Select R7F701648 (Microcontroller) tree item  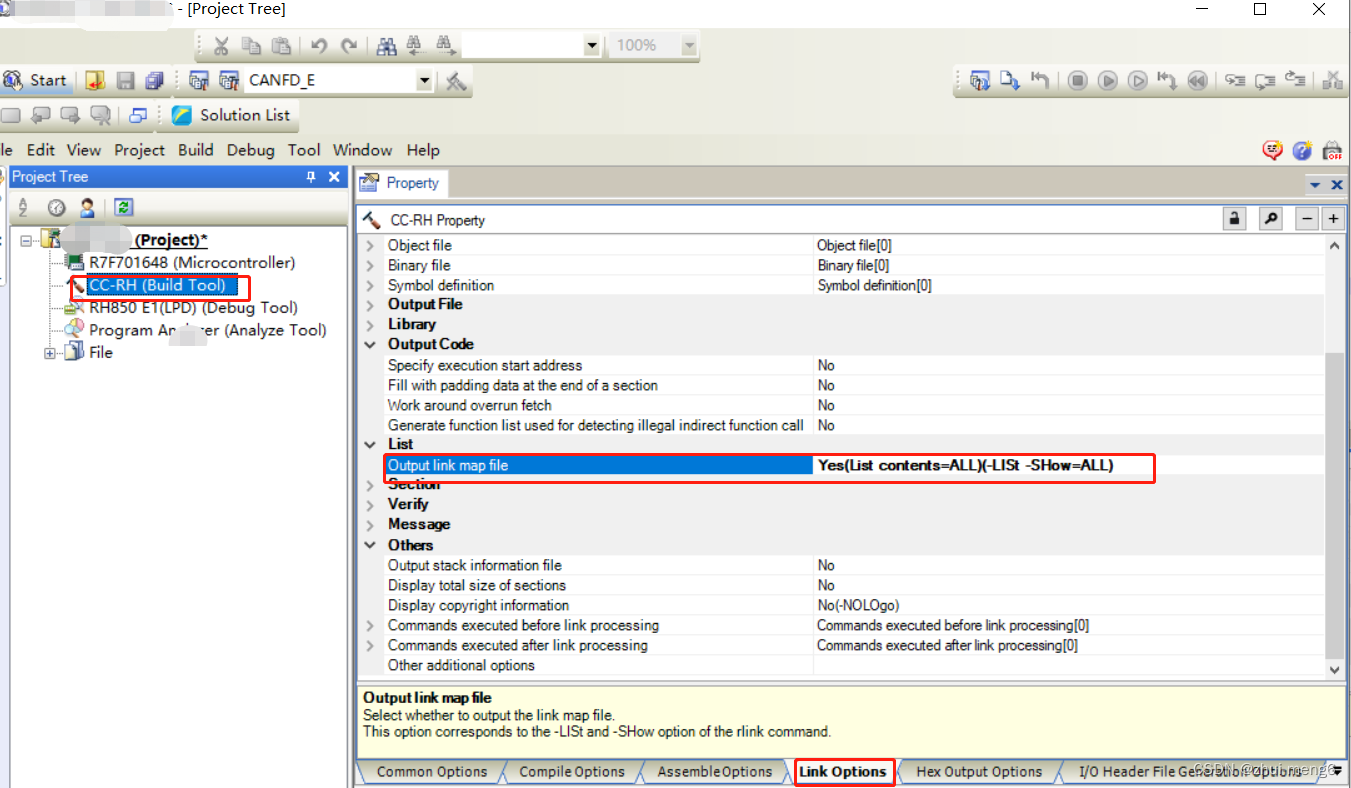(x=192, y=263)
